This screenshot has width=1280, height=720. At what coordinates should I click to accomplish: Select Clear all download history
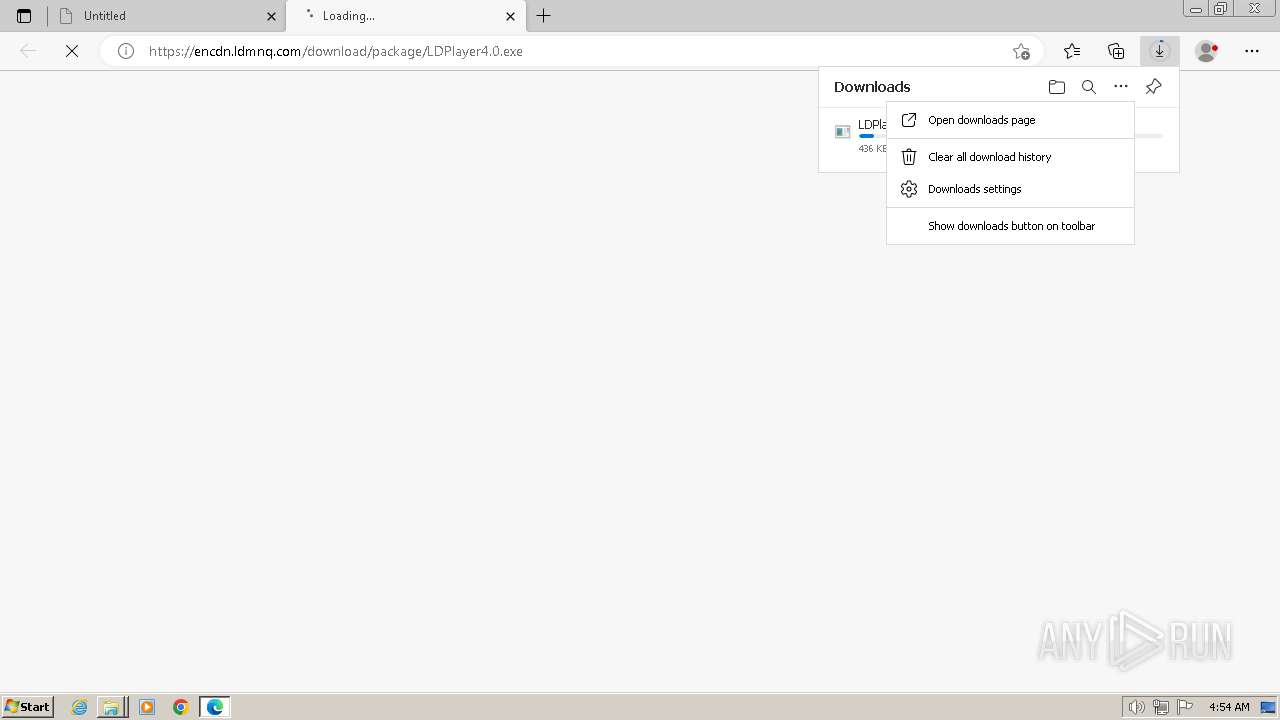1010,157
